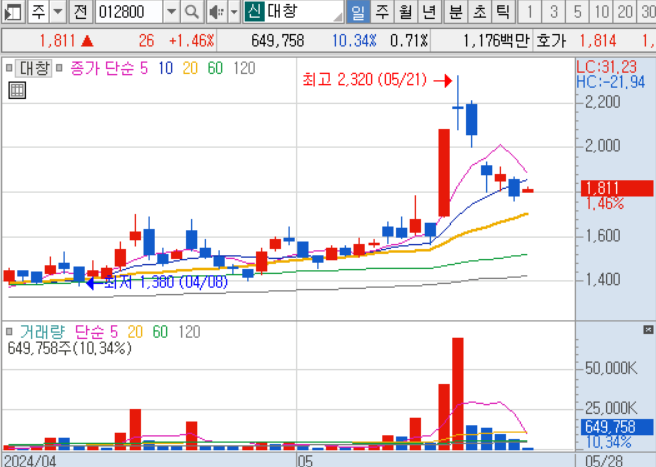The height and width of the screenshot is (467, 656).
Task: Switch to the 년 yearly chart tab
Action: [429, 12]
